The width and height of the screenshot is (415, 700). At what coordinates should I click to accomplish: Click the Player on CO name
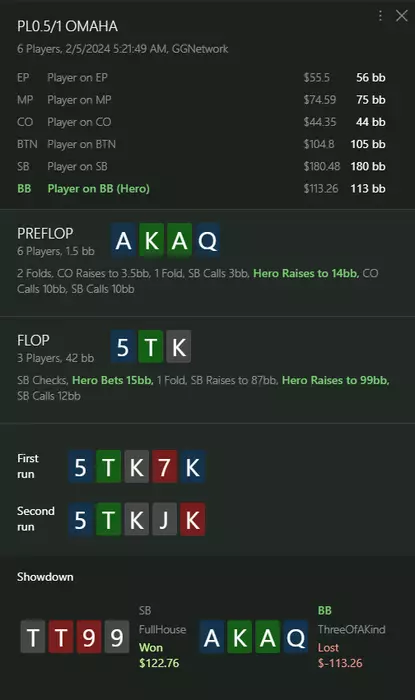79,122
